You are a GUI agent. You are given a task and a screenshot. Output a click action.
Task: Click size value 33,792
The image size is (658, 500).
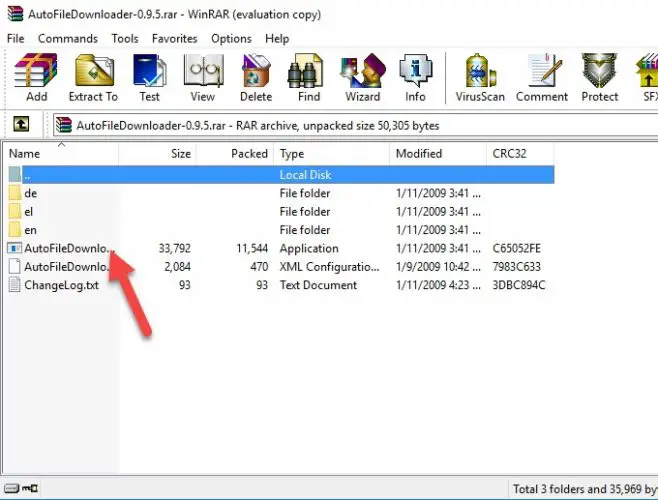tap(175, 248)
